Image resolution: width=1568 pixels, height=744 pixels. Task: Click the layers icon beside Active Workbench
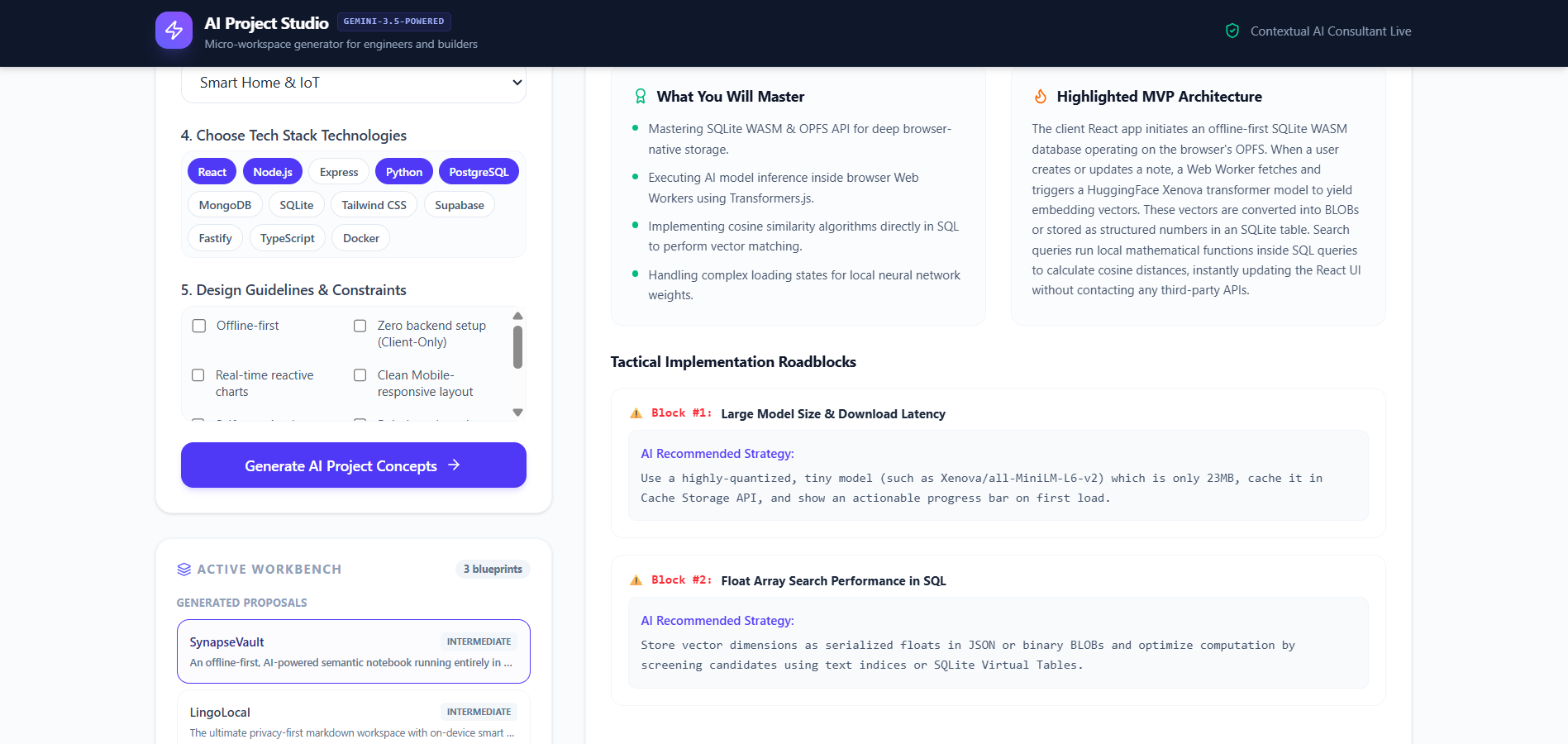click(183, 570)
